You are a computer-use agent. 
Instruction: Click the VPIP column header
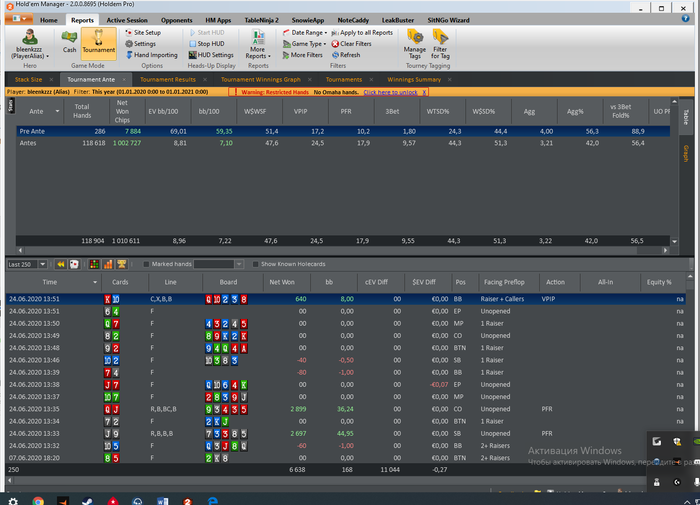pos(300,111)
